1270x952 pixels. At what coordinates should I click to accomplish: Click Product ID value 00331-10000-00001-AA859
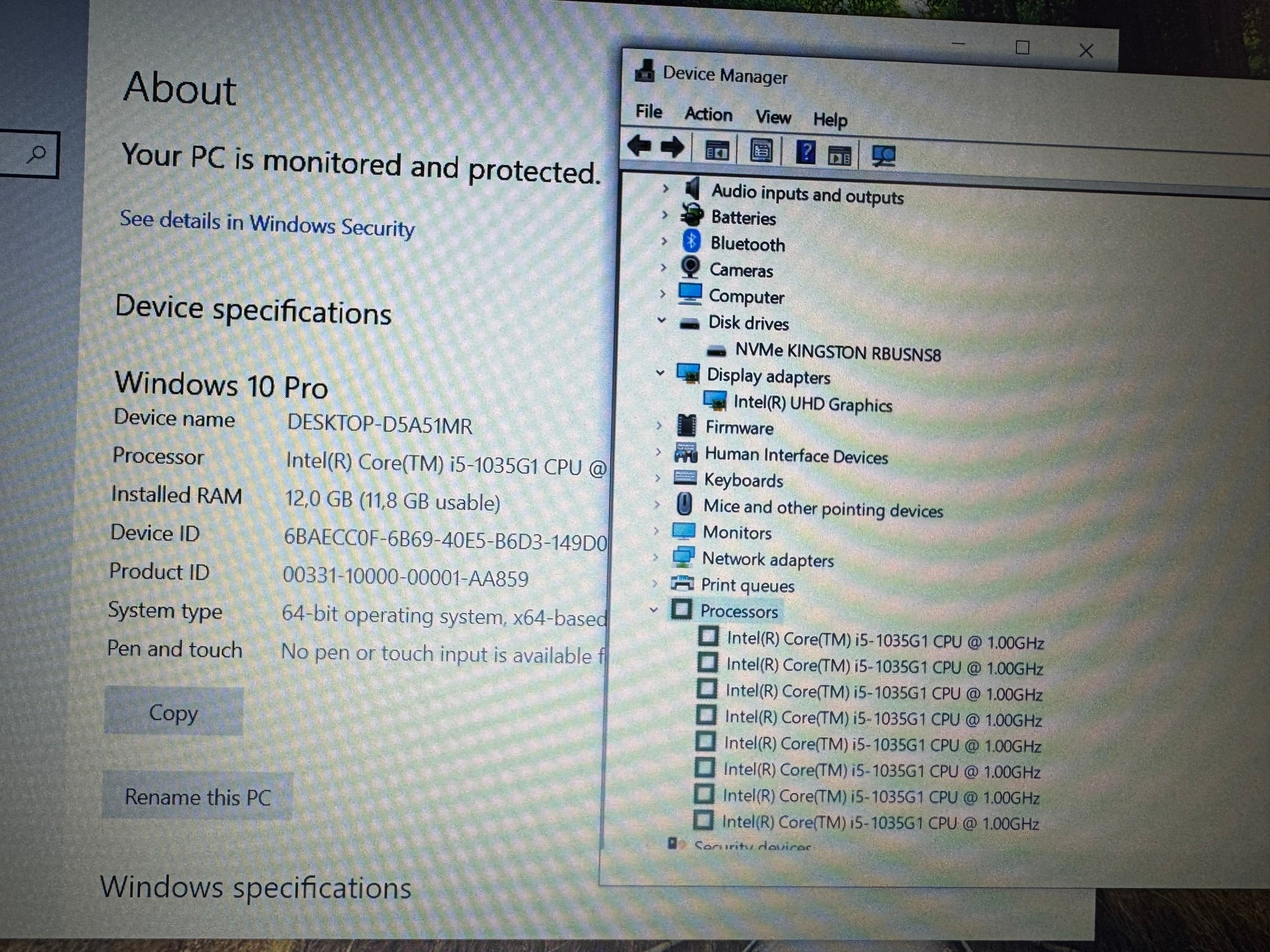(406, 577)
